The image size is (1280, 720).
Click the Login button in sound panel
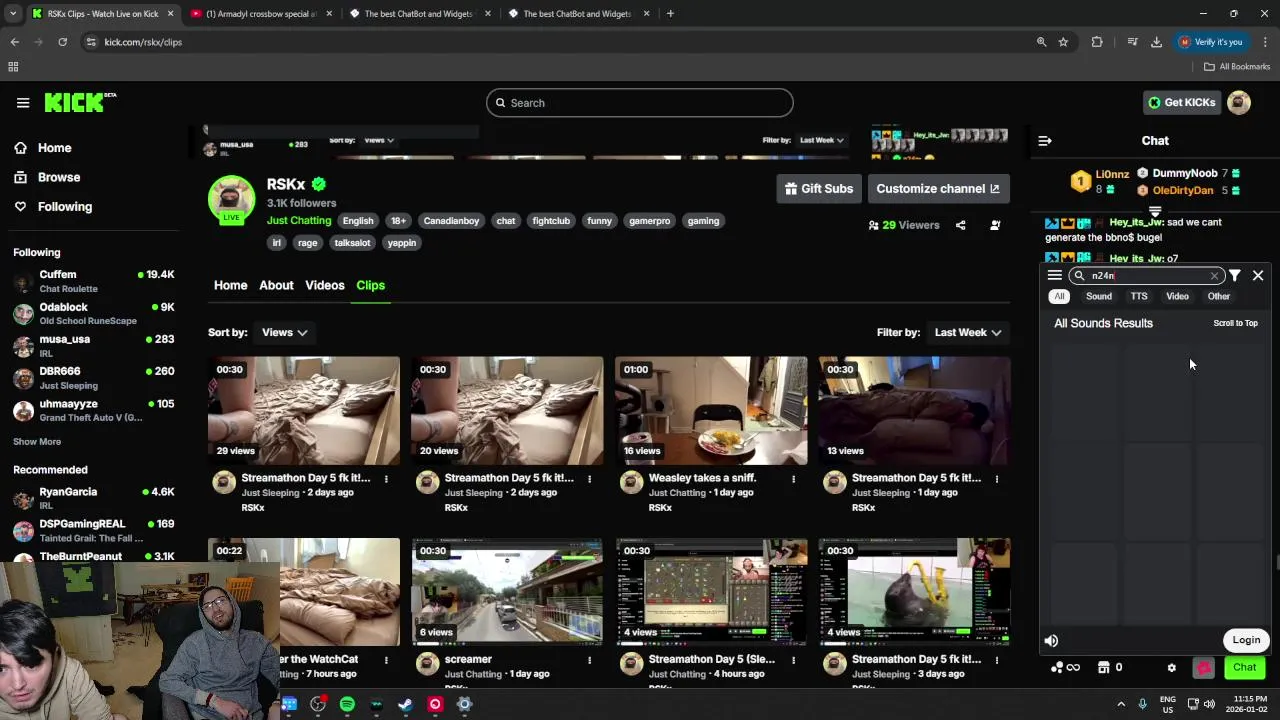[x=1246, y=640]
